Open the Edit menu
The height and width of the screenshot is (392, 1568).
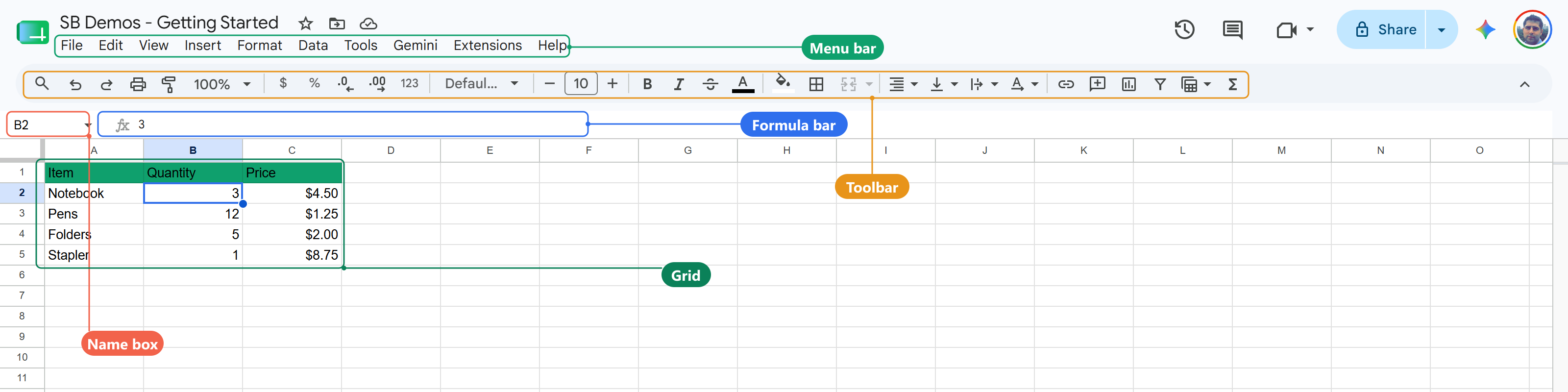(x=111, y=45)
